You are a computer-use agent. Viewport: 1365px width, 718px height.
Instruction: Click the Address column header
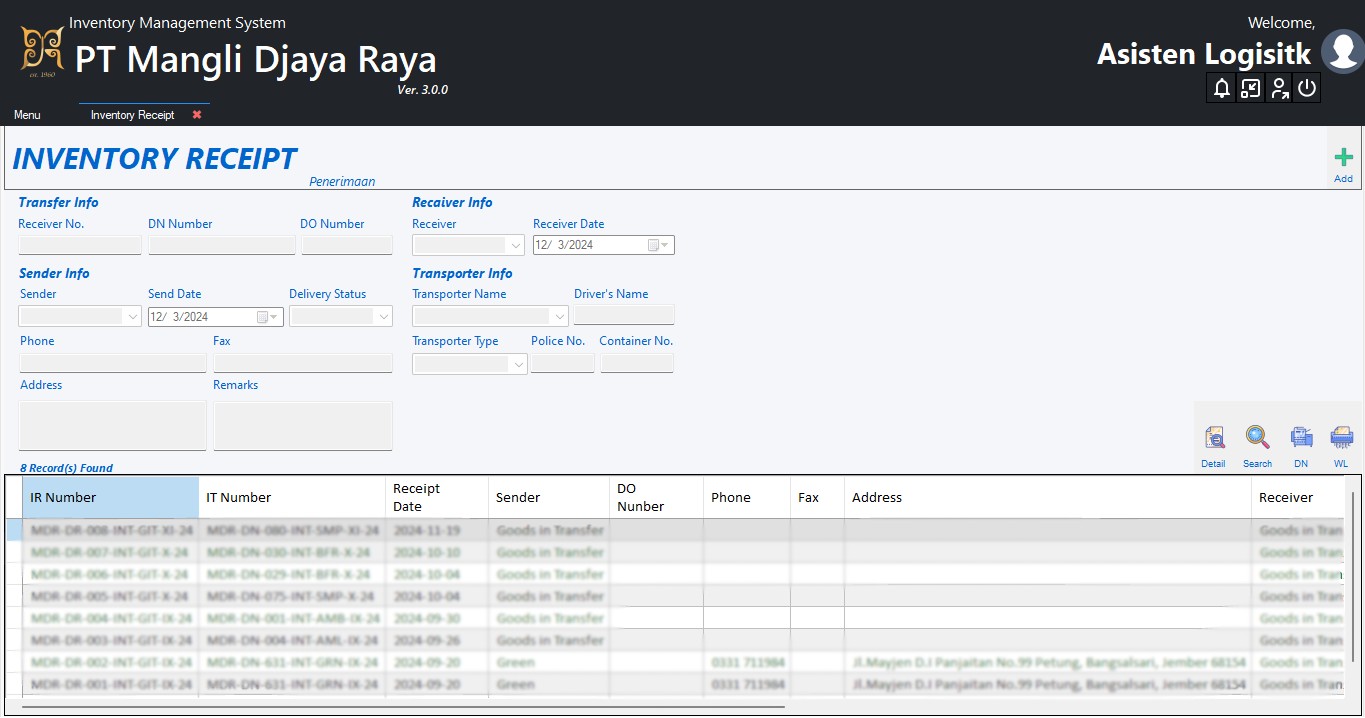tap(1047, 497)
